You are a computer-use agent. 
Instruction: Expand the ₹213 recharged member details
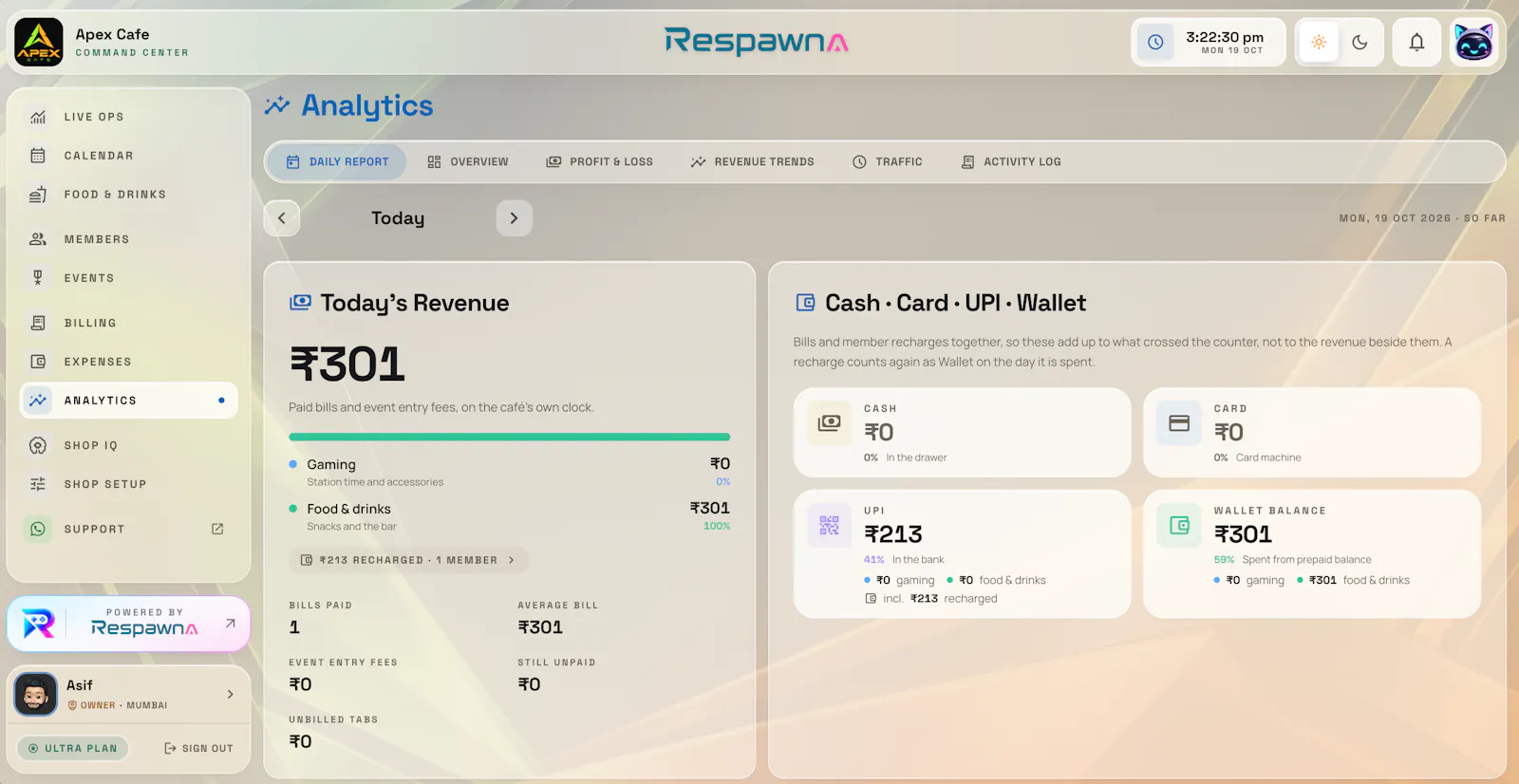coord(408,560)
